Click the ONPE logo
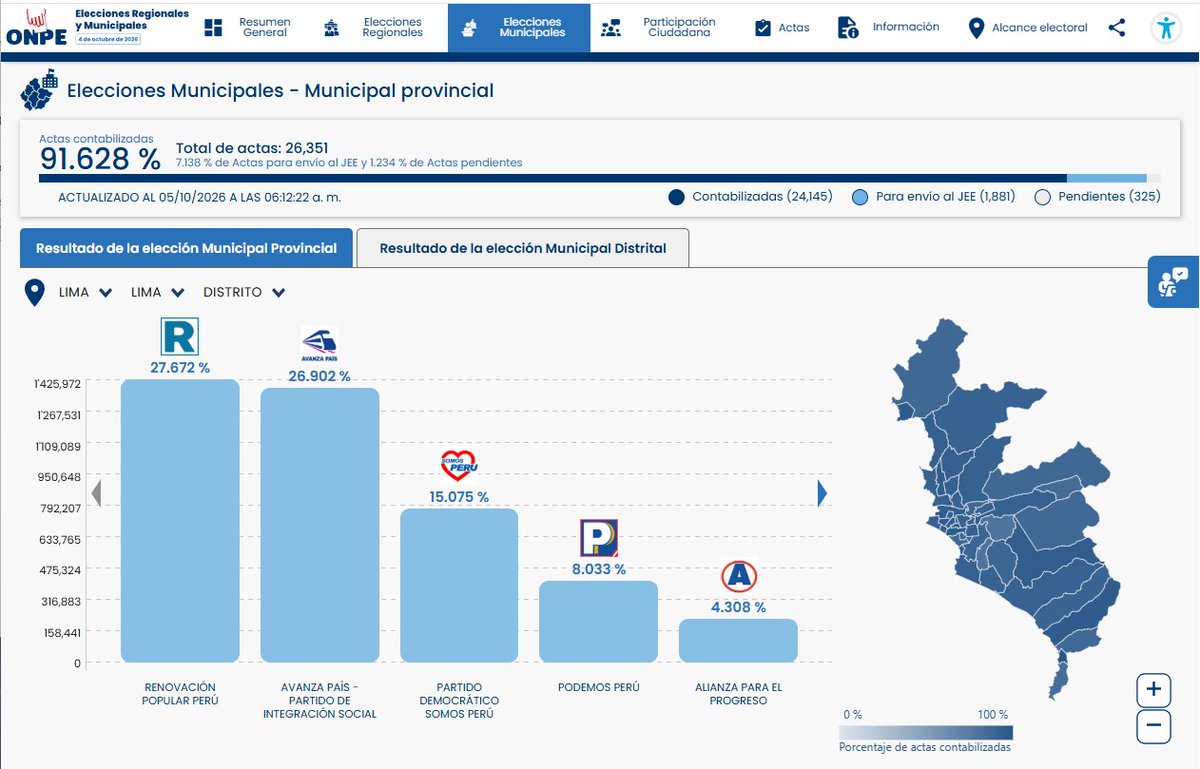Image resolution: width=1200 pixels, height=769 pixels. coord(39,28)
